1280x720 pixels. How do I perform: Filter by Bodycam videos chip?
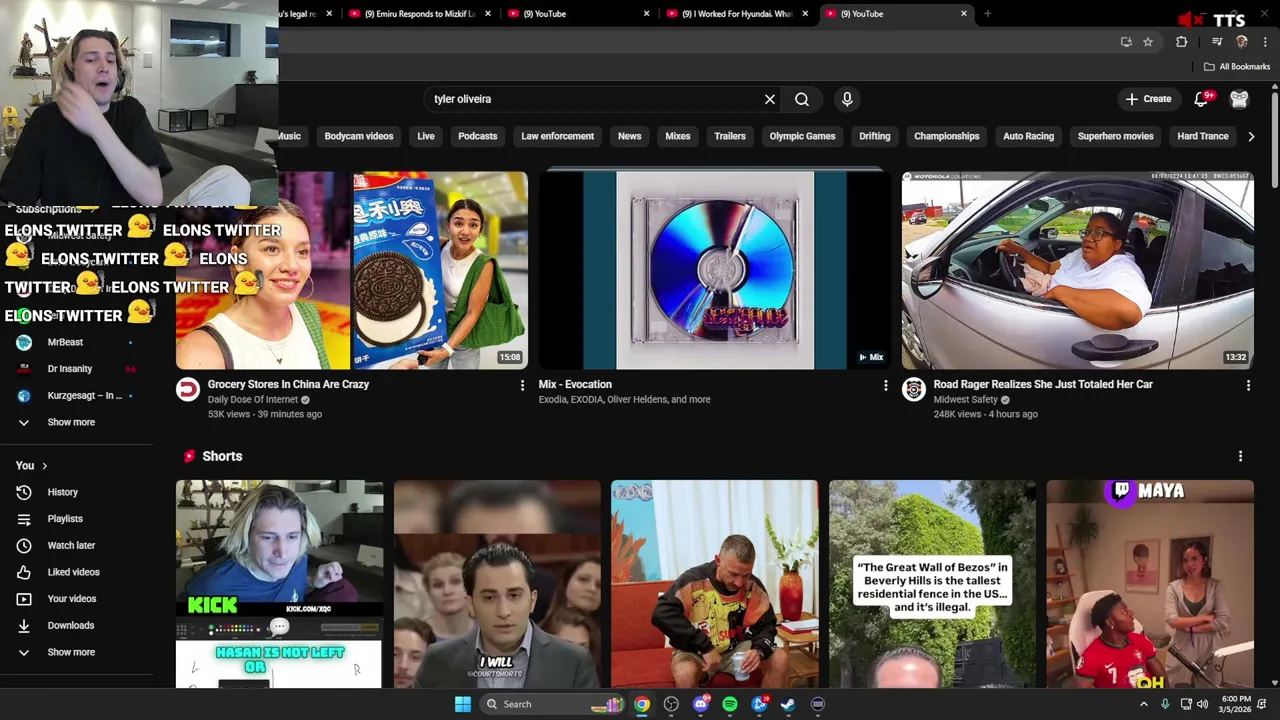click(x=359, y=136)
